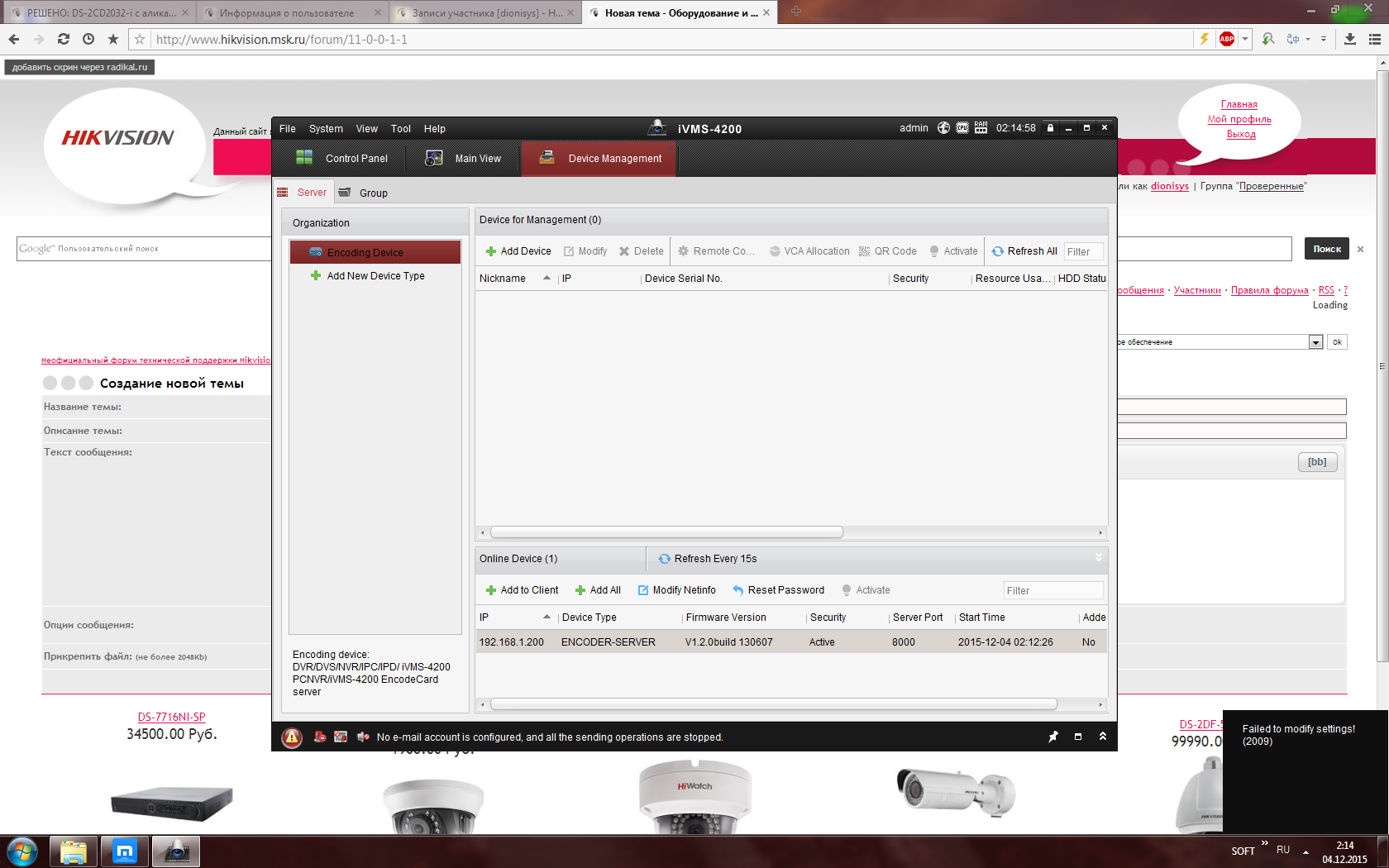Toggle the alarm pop-up image icon
Screen dimensions: 1389x868
pos(341,737)
